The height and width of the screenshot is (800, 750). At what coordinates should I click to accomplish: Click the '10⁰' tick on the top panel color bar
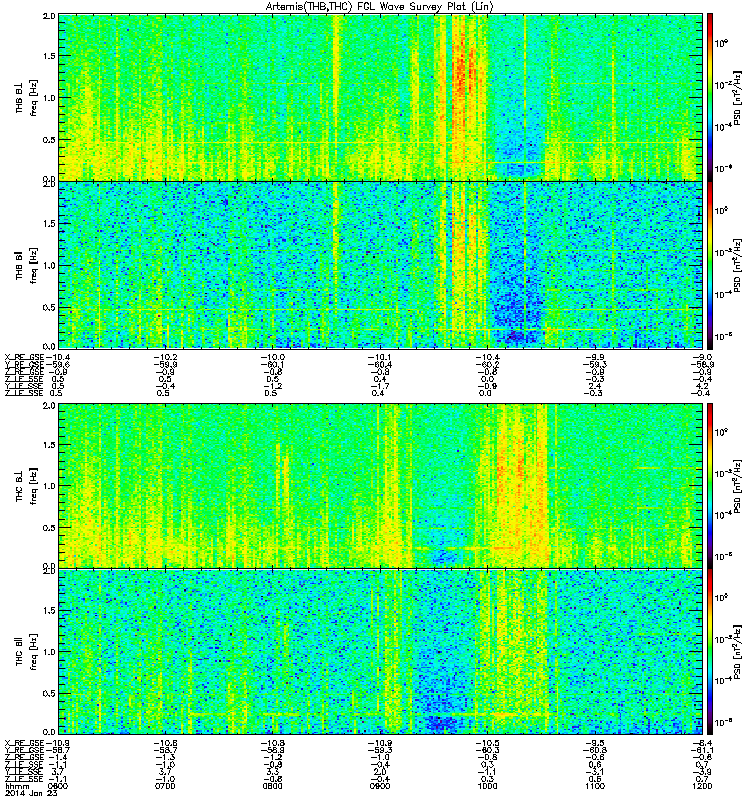721,43
